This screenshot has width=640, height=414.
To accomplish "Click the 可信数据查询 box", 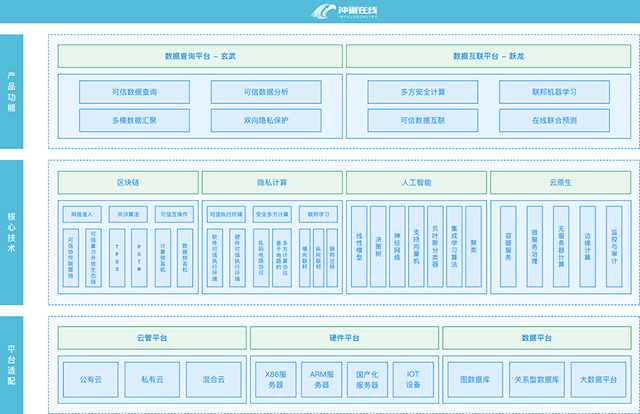I will [134, 92].
